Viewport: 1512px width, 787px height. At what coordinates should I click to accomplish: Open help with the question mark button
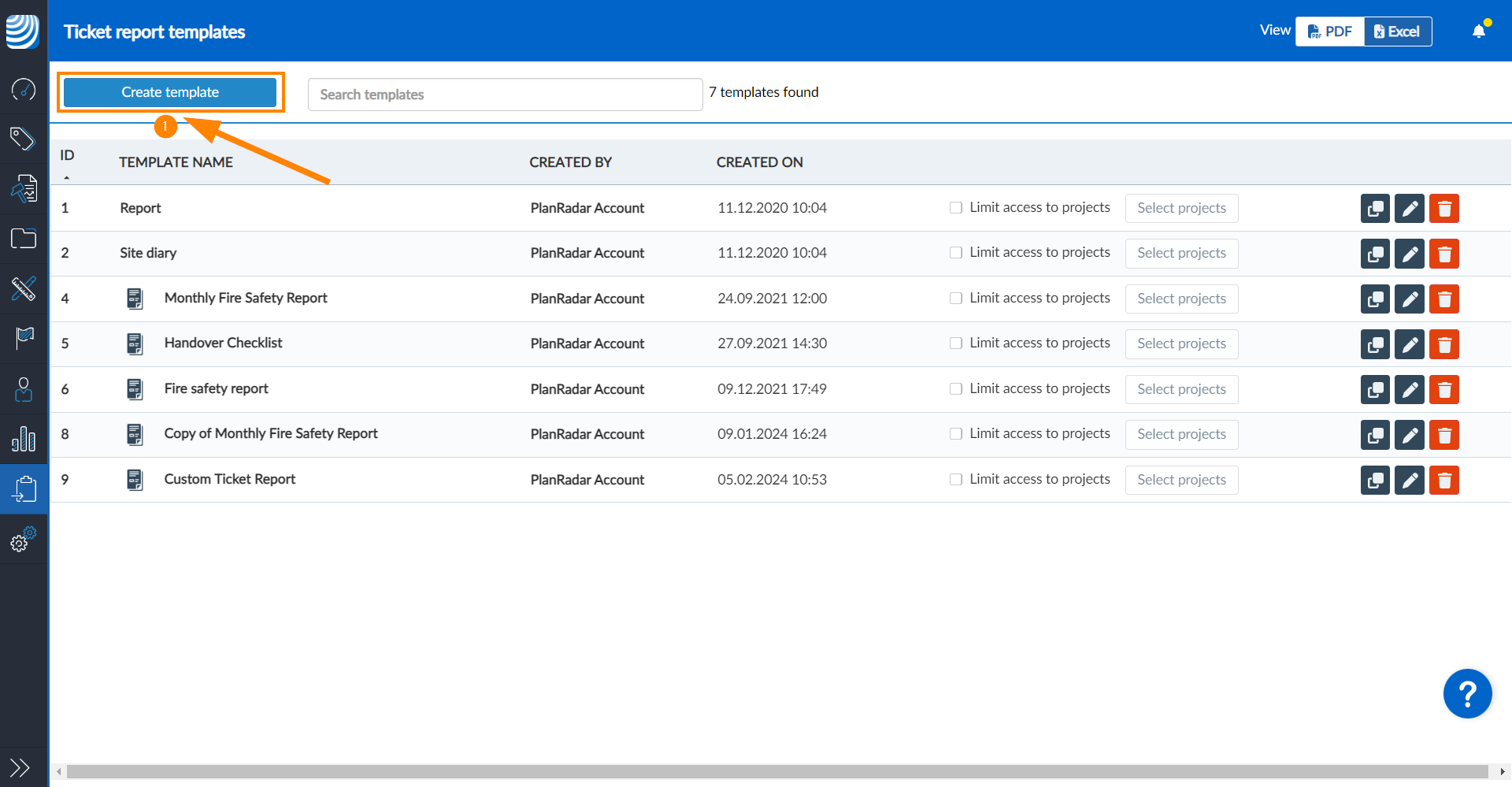[x=1467, y=694]
